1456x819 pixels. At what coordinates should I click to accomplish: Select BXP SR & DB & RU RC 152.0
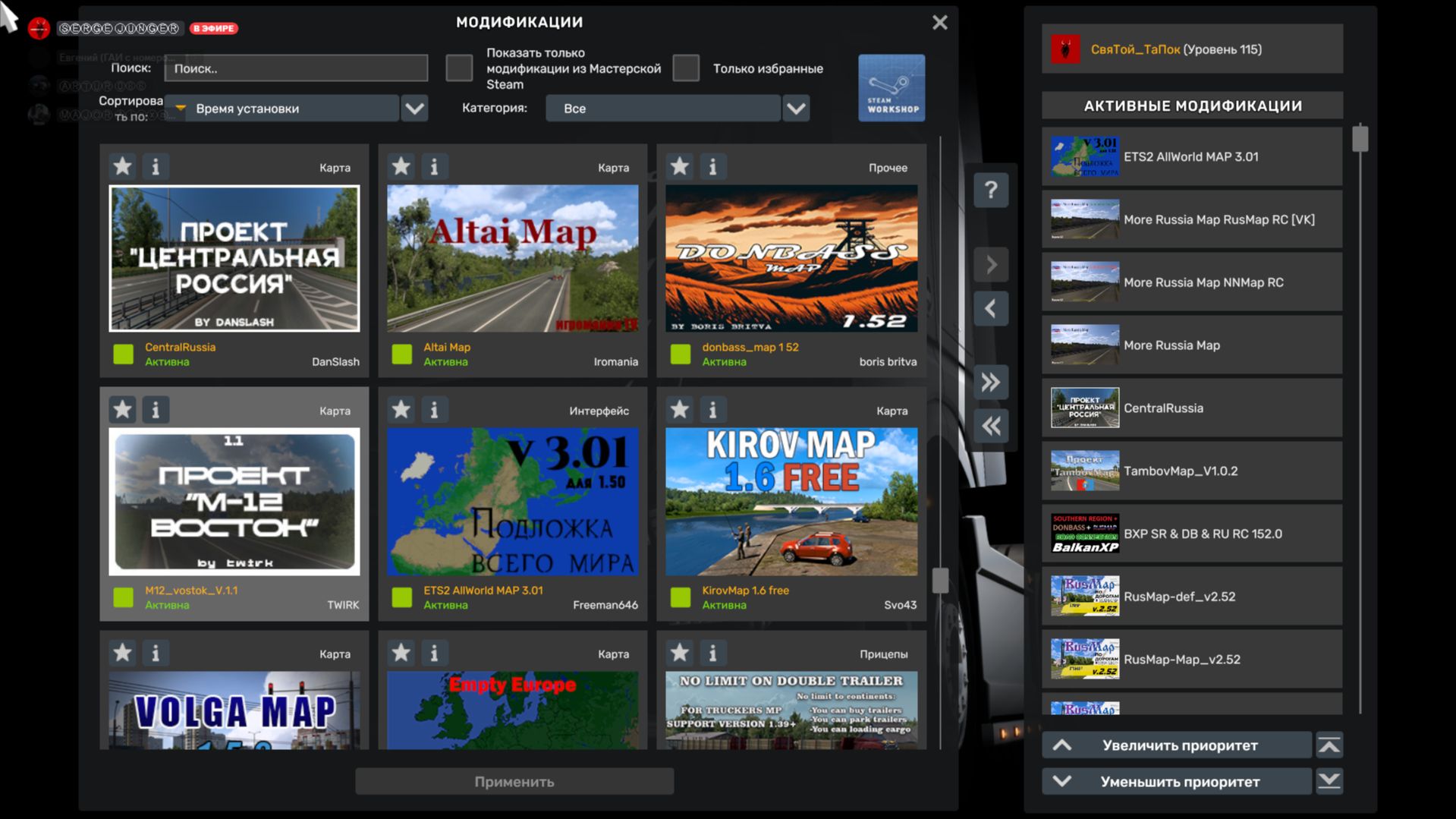pos(1192,534)
